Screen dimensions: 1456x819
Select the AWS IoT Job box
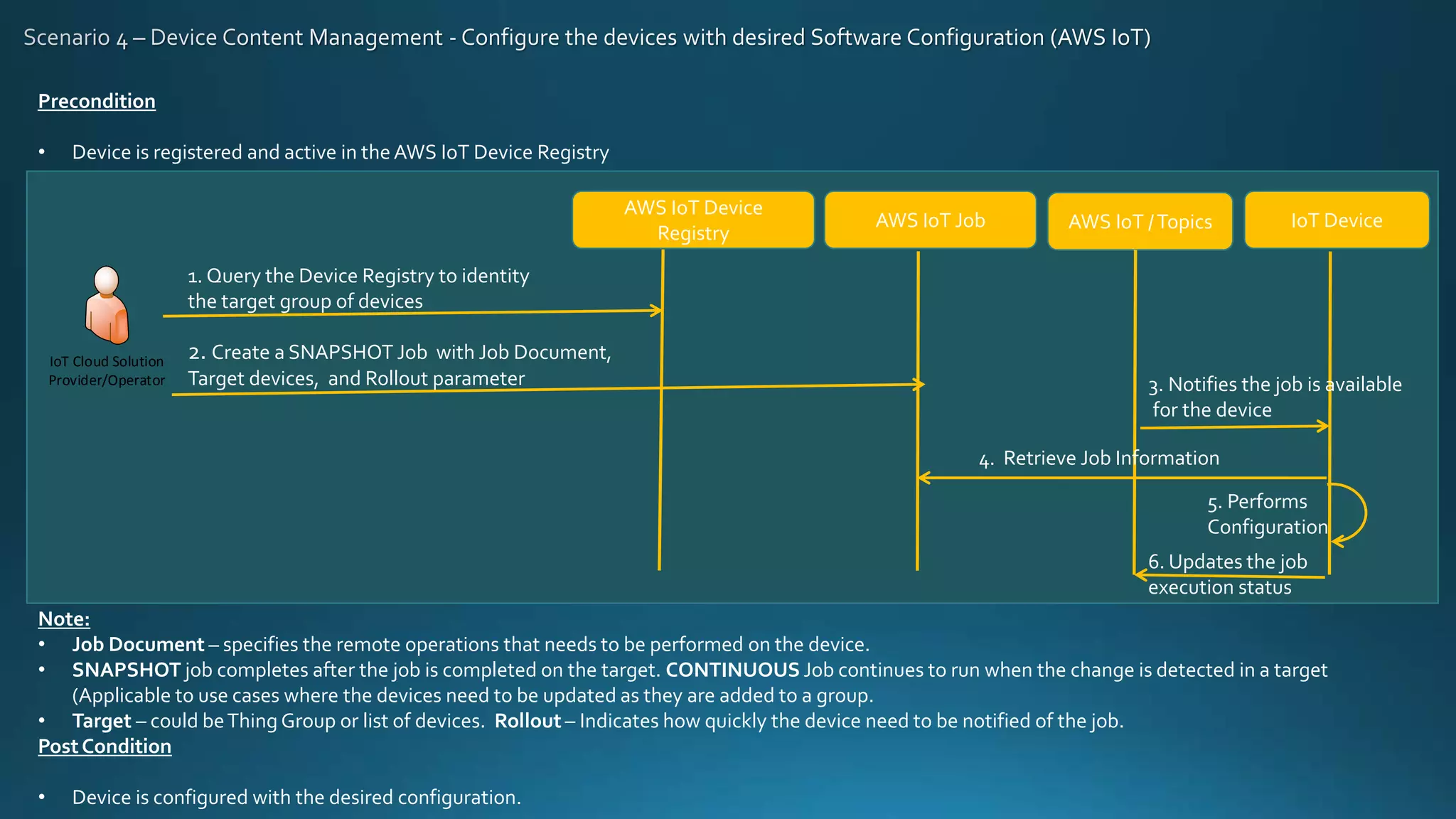click(x=930, y=220)
